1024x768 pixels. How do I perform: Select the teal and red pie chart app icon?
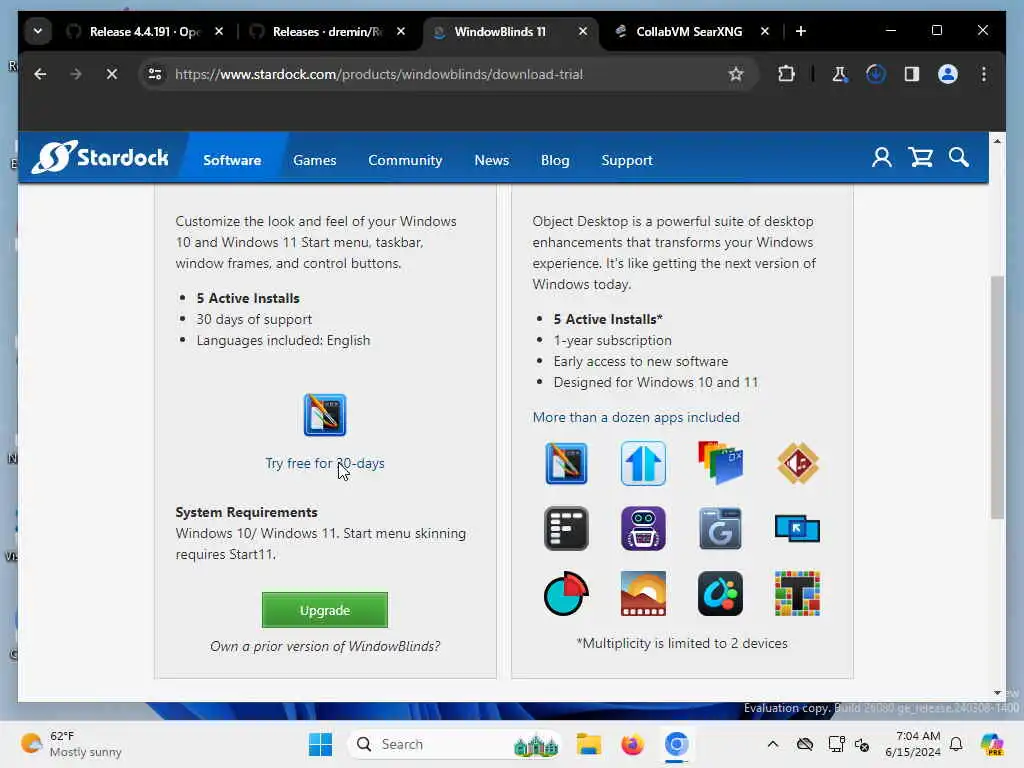pyautogui.click(x=566, y=594)
